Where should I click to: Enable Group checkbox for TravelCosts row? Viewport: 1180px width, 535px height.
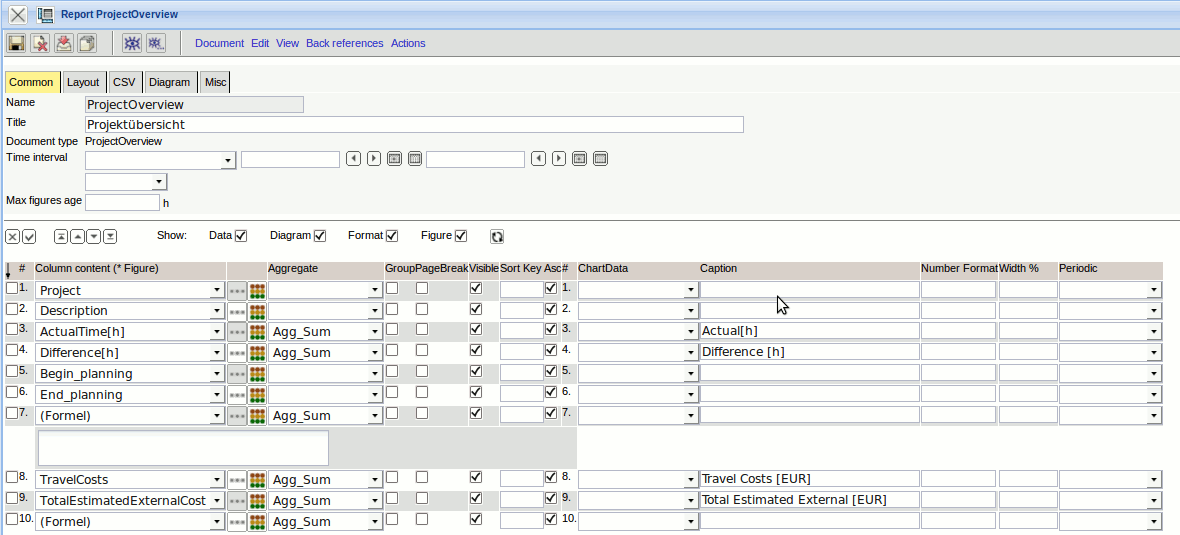[392, 478]
